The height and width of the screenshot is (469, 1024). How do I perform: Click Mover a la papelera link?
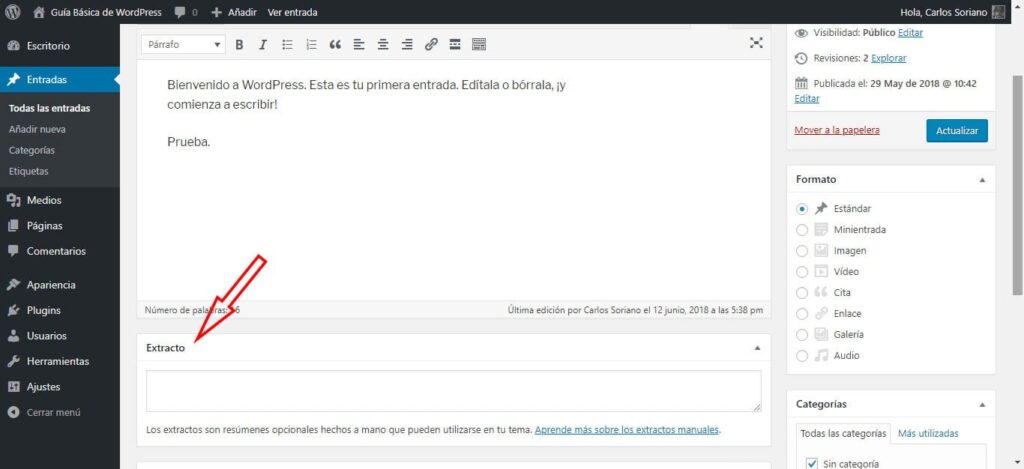point(837,130)
